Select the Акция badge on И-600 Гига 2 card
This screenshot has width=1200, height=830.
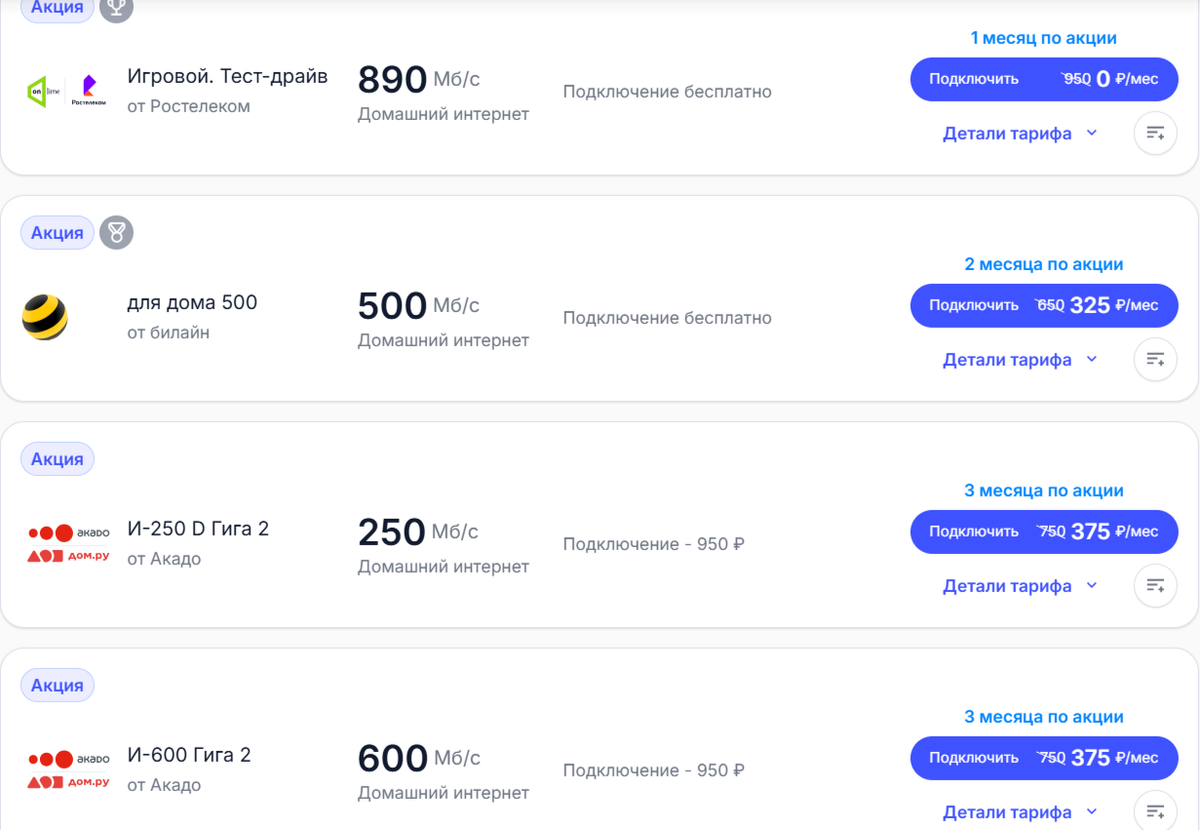pyautogui.click(x=57, y=685)
